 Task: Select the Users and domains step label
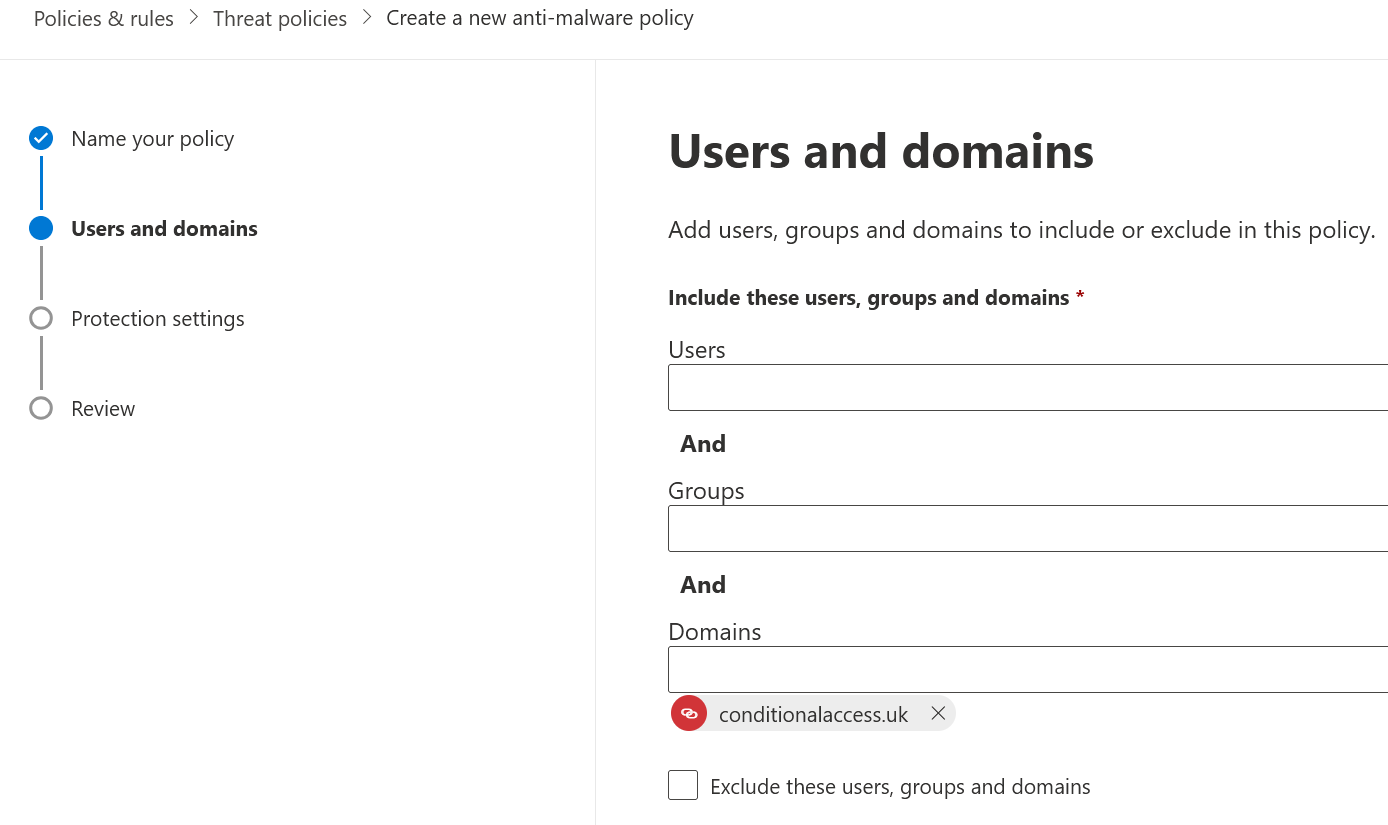click(x=164, y=228)
